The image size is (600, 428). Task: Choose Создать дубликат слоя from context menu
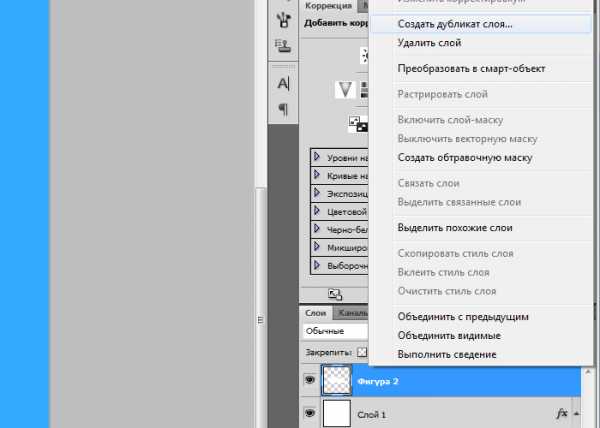[454, 23]
